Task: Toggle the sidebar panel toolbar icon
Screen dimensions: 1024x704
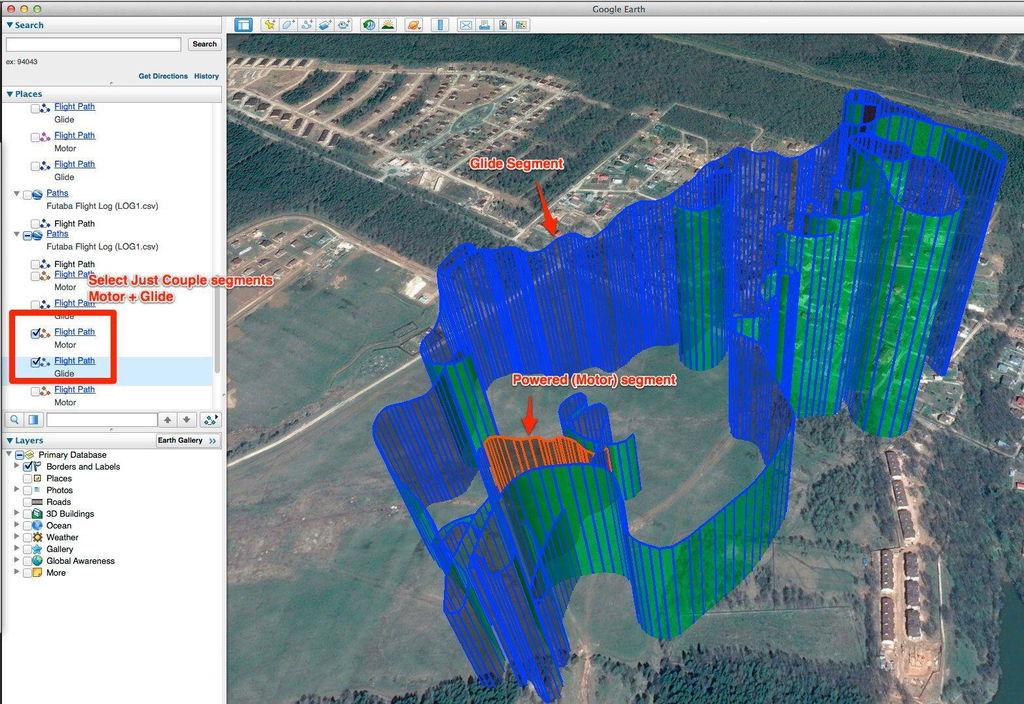Action: 244,25
